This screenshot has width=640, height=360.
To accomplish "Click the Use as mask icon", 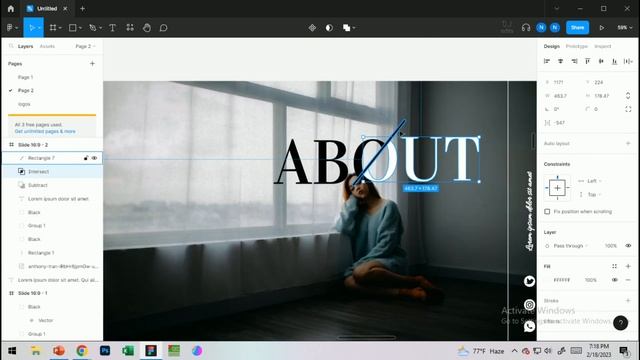I will 329,28.
